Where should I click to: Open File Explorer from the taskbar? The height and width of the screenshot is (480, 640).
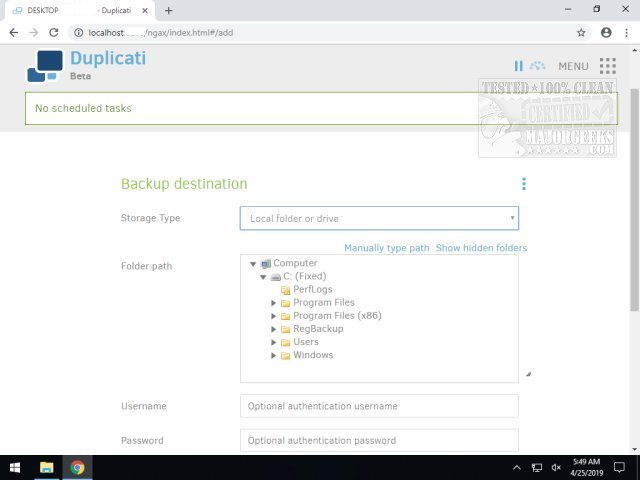[x=47, y=467]
